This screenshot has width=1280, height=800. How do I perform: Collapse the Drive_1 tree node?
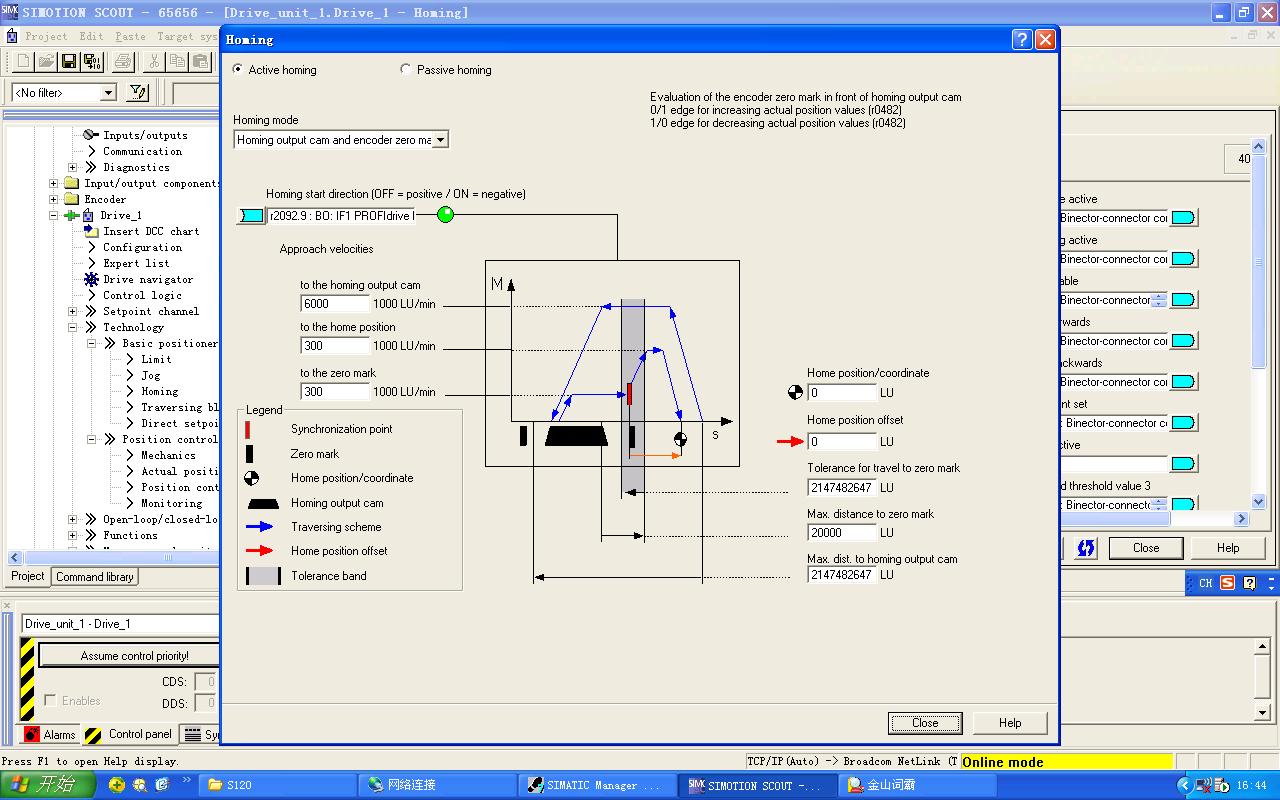pos(55,216)
